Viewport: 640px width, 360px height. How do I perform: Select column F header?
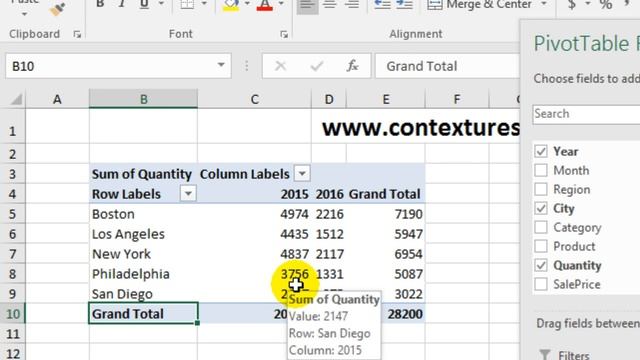pyautogui.click(x=457, y=99)
